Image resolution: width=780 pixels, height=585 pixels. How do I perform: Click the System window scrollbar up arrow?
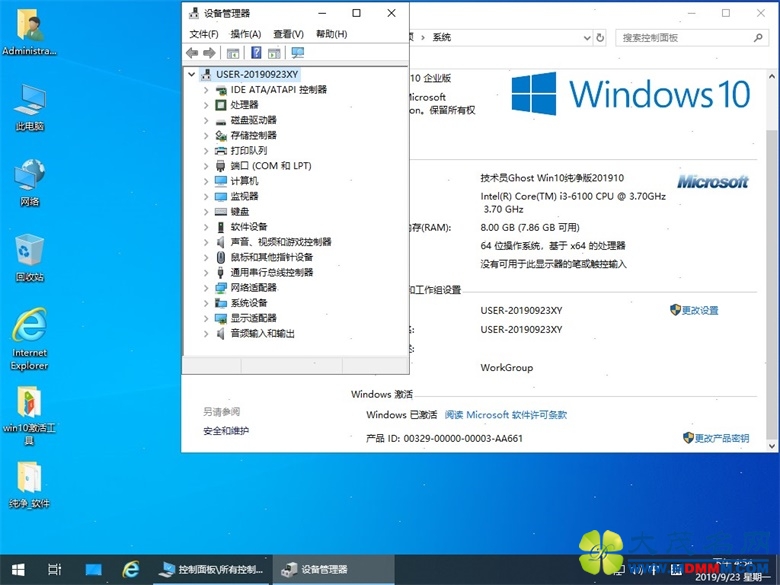[772, 77]
